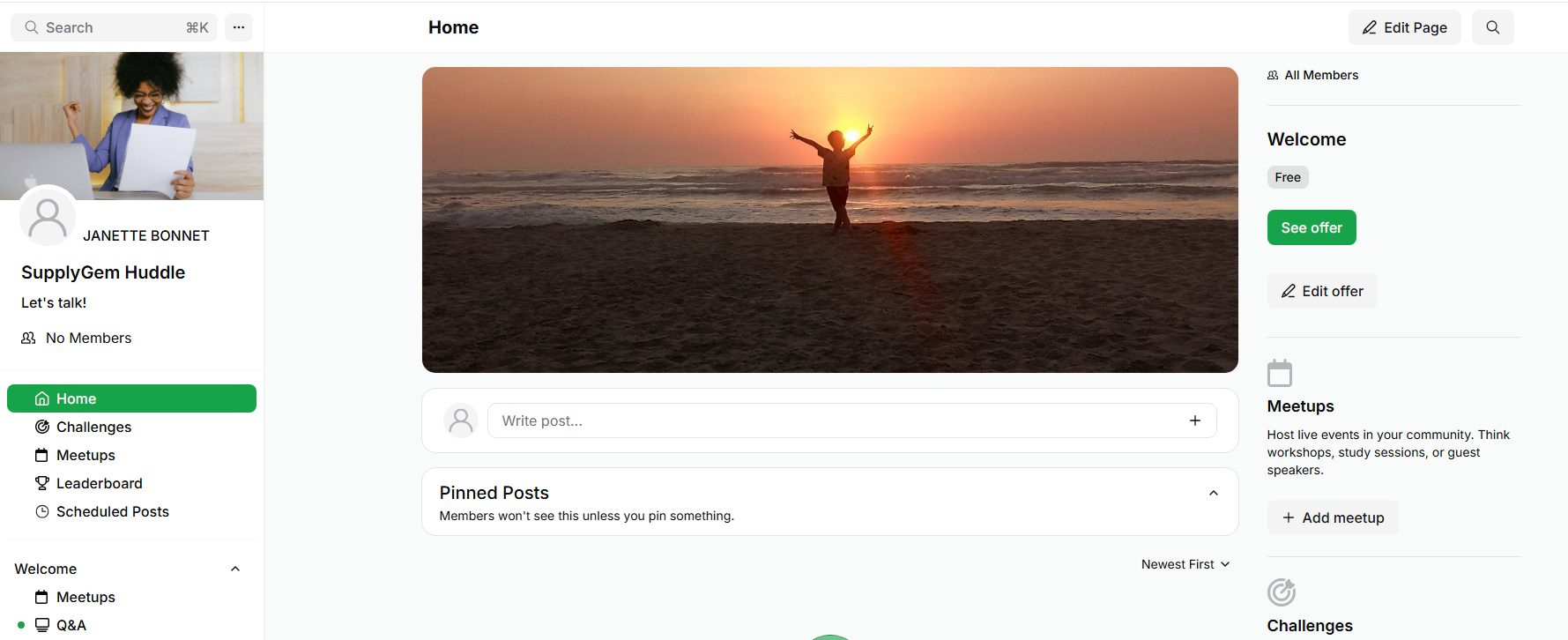Click the Meetups calendar icon in right panel

point(1279,373)
